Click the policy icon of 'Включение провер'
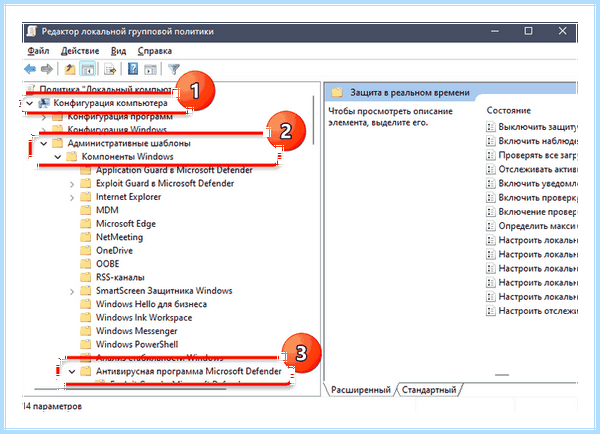The image size is (600, 434). [490, 212]
